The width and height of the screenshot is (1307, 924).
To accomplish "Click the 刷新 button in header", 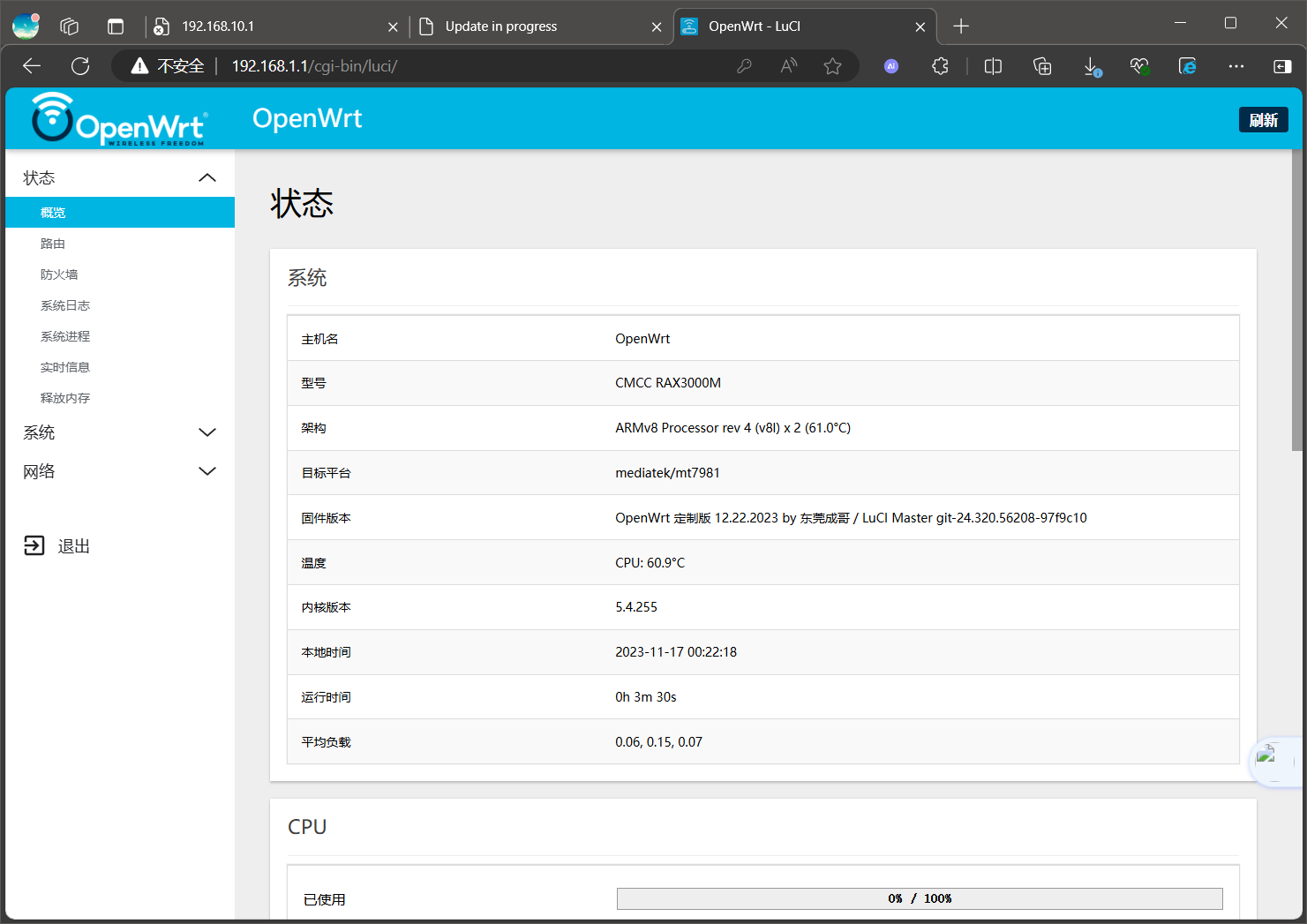I will [x=1263, y=120].
